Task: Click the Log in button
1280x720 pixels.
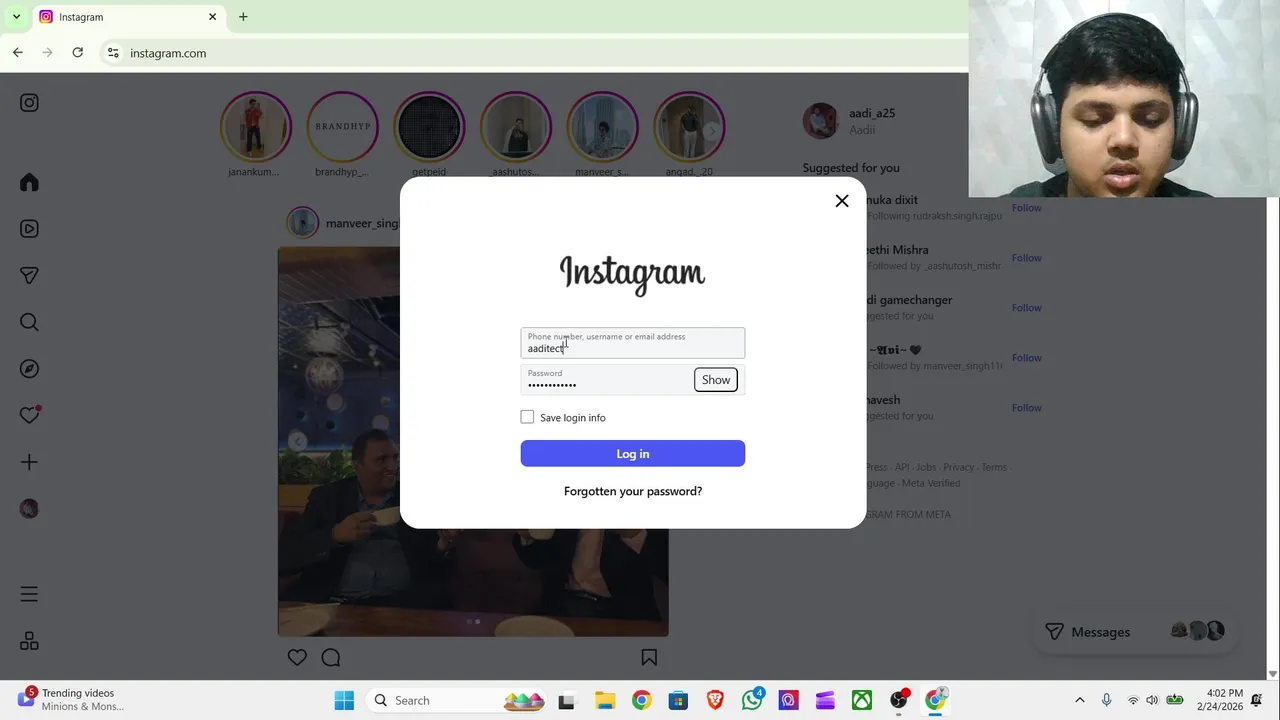Action: point(633,454)
